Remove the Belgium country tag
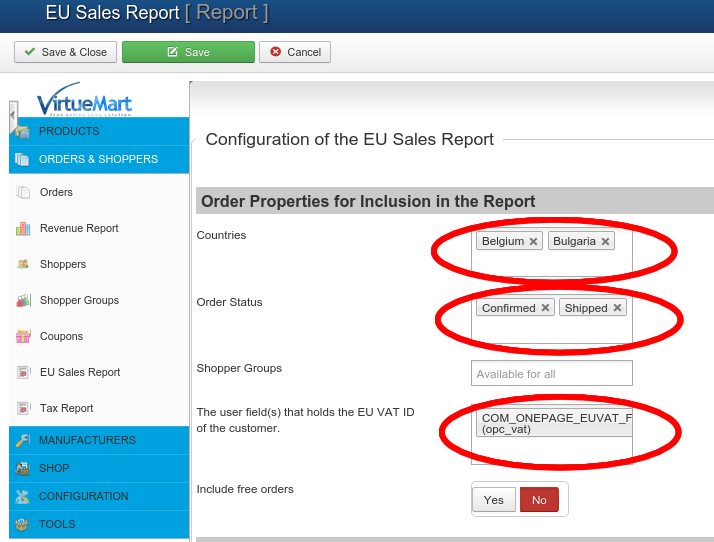The width and height of the screenshot is (714, 542). 534,242
